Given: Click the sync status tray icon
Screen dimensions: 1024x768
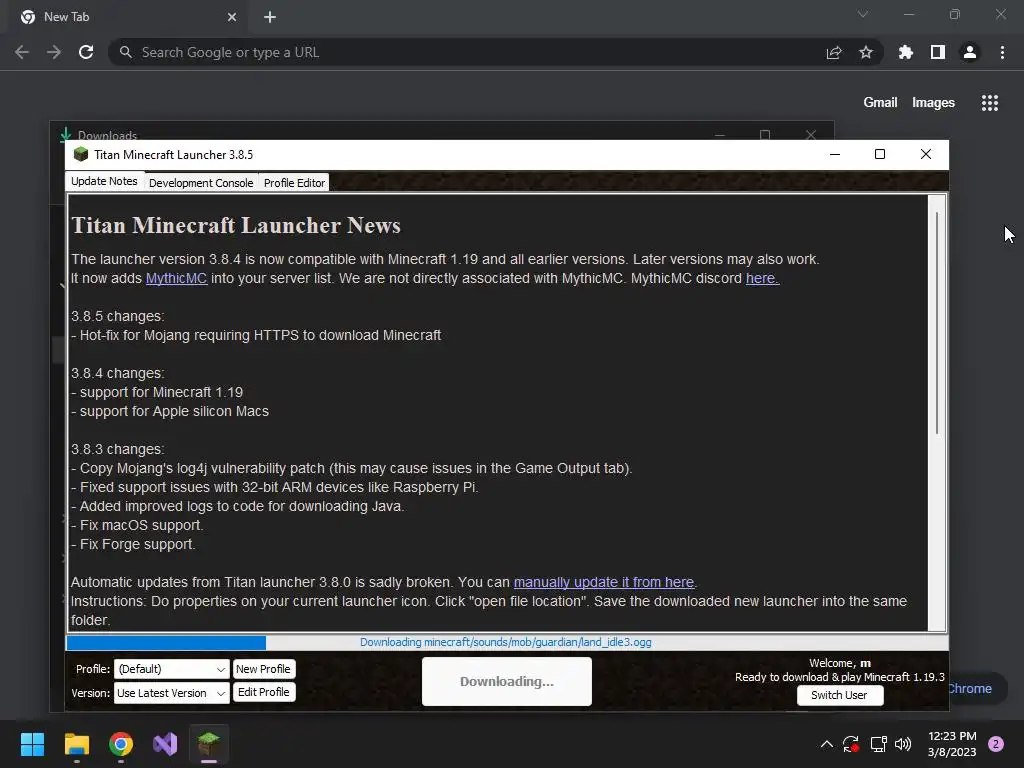Looking at the screenshot, I should coord(851,744).
